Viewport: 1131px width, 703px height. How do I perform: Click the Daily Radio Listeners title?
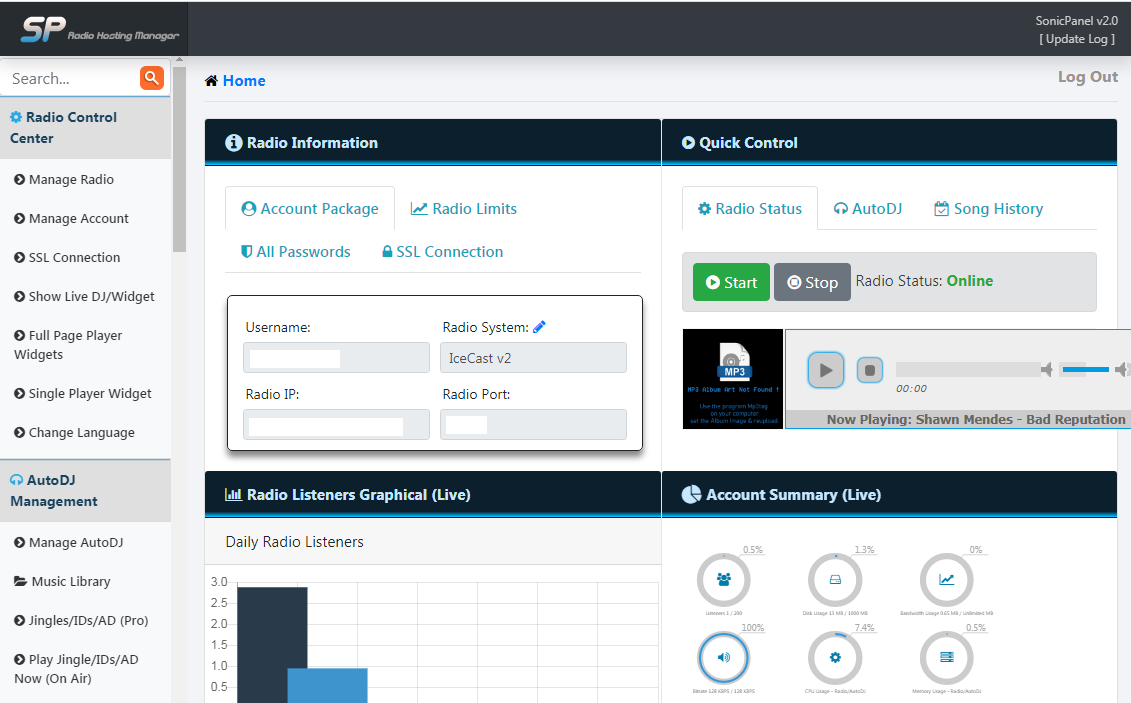click(x=294, y=541)
